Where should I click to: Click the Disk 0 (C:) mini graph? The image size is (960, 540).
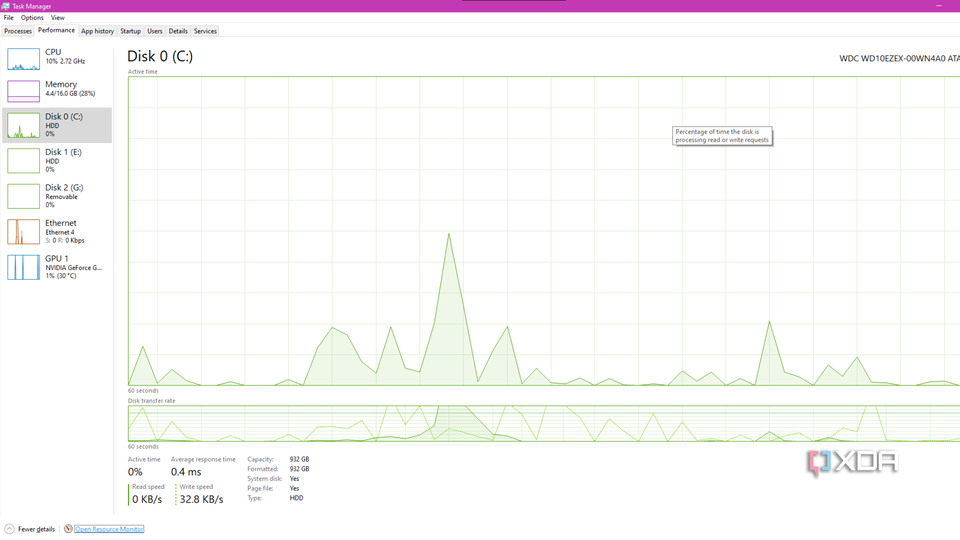[x=23, y=126]
